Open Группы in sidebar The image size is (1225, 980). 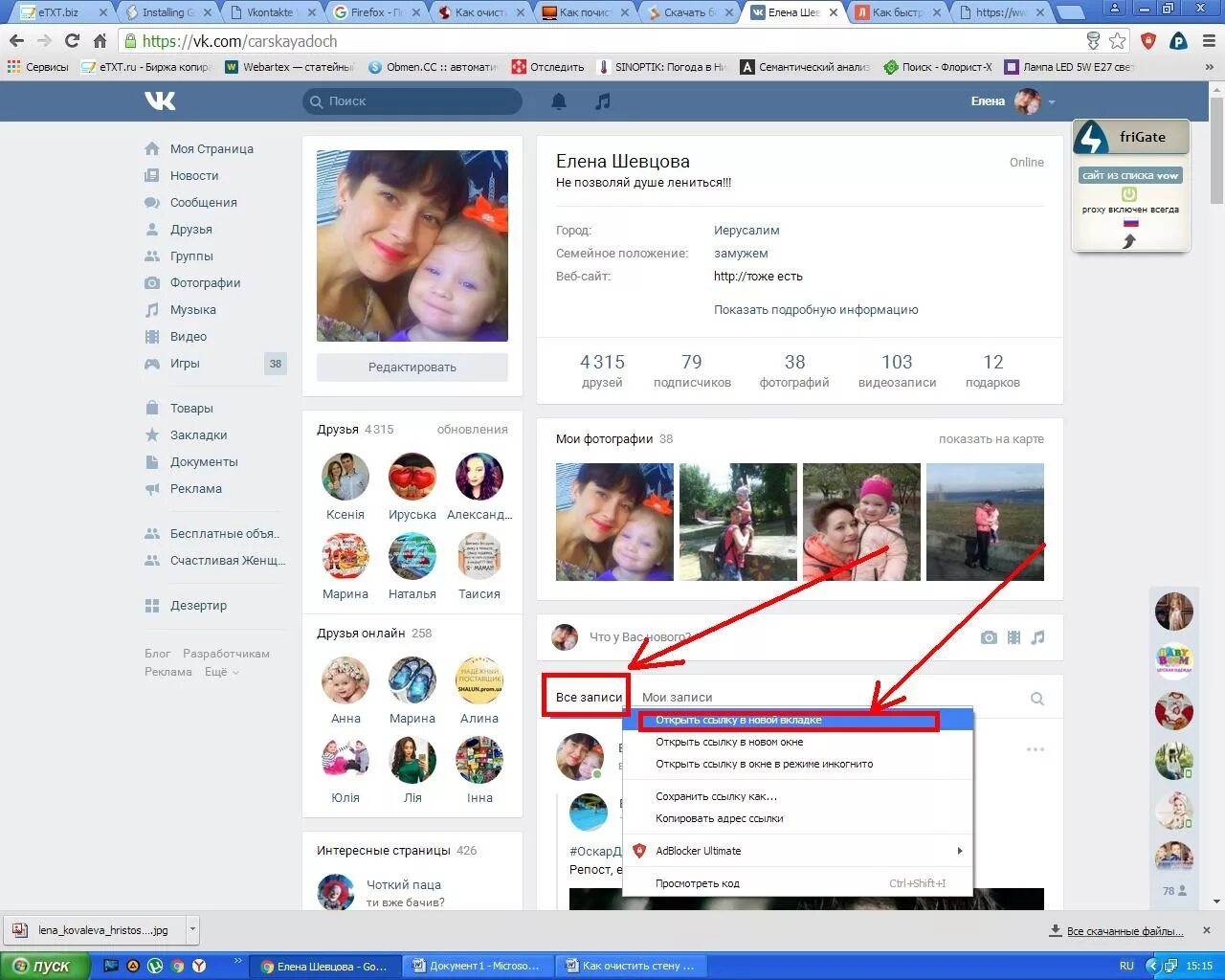[x=191, y=256]
